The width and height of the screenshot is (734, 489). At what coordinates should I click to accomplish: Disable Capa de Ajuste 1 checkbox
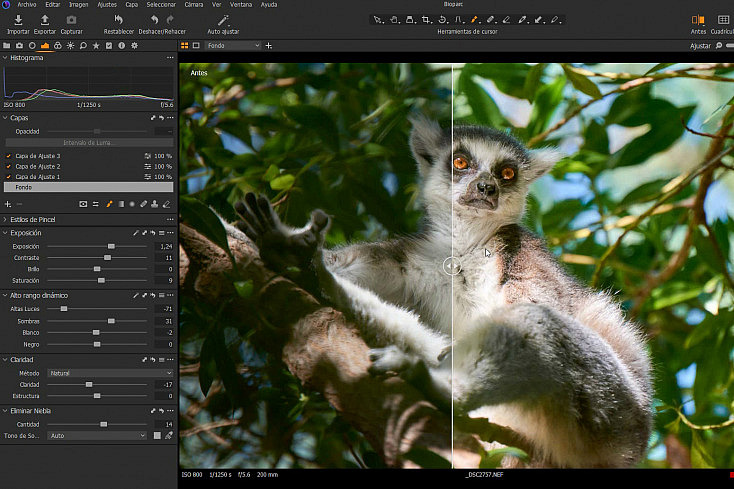point(8,176)
